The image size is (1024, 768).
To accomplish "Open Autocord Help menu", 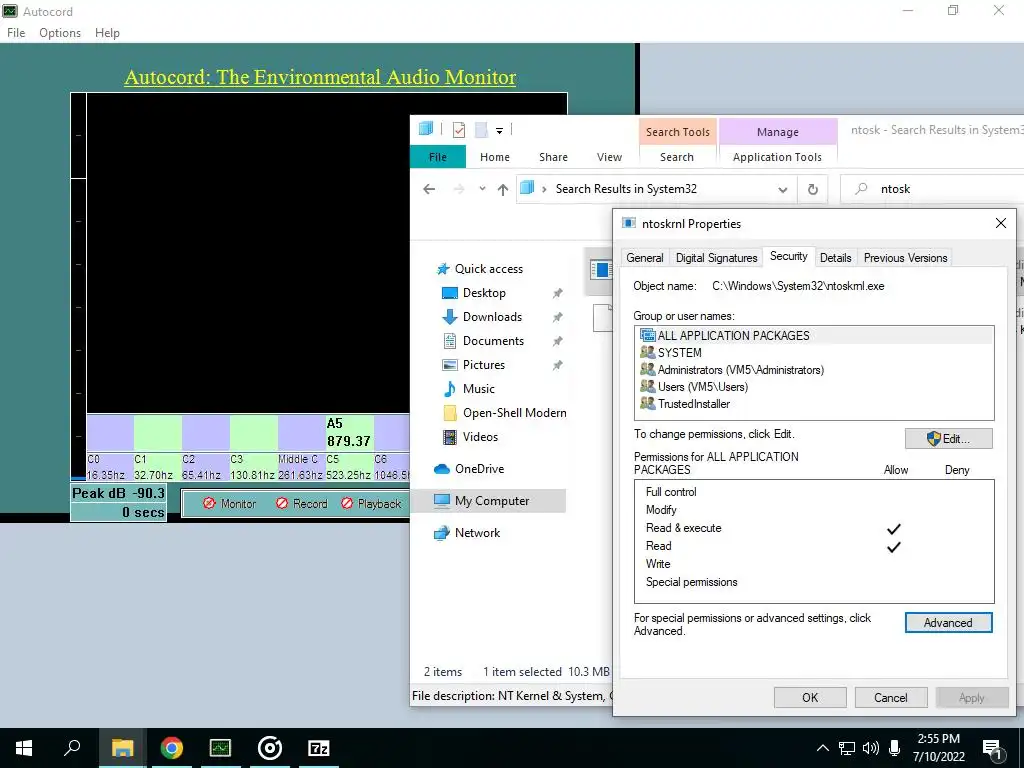I will pyautogui.click(x=107, y=33).
